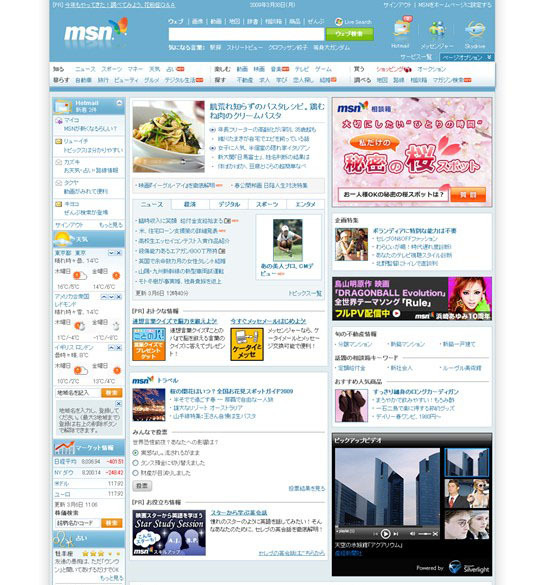Open the night cherry blossom travel photo
This screenshot has height=585, width=550.
(149, 405)
